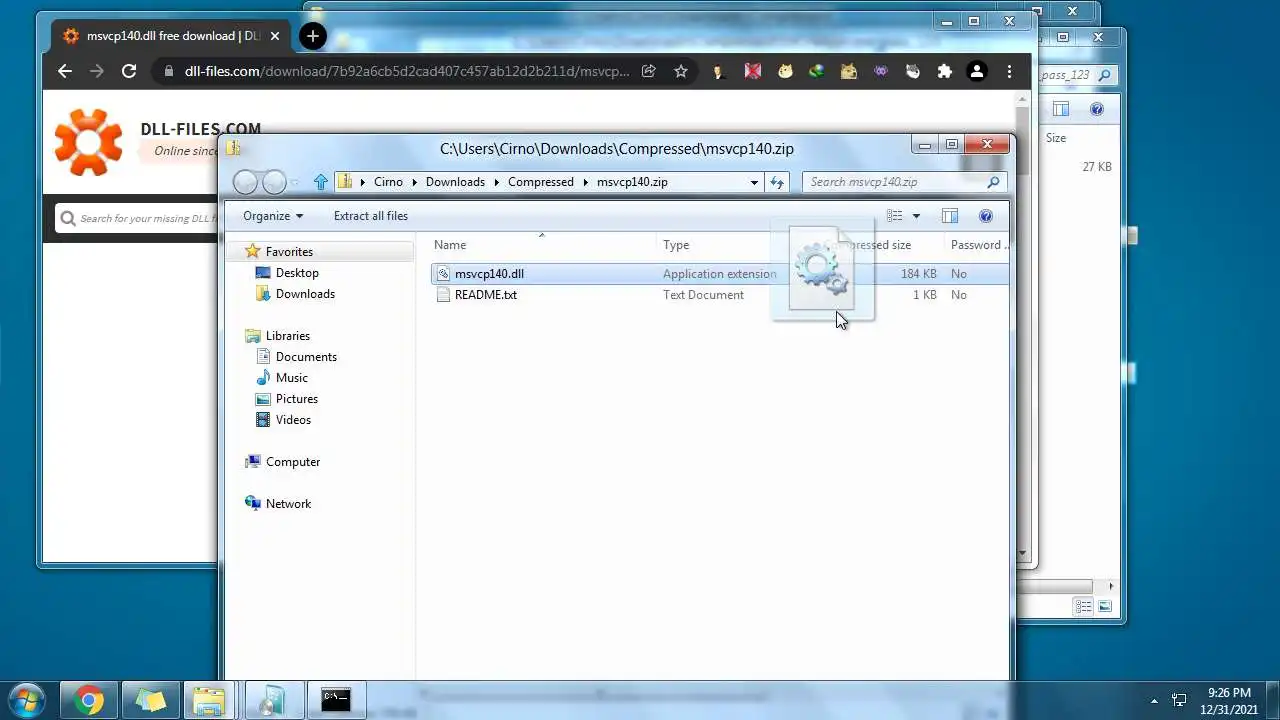The width and height of the screenshot is (1280, 720).
Task: Select the msvcp140.dll file
Action: [x=489, y=274]
